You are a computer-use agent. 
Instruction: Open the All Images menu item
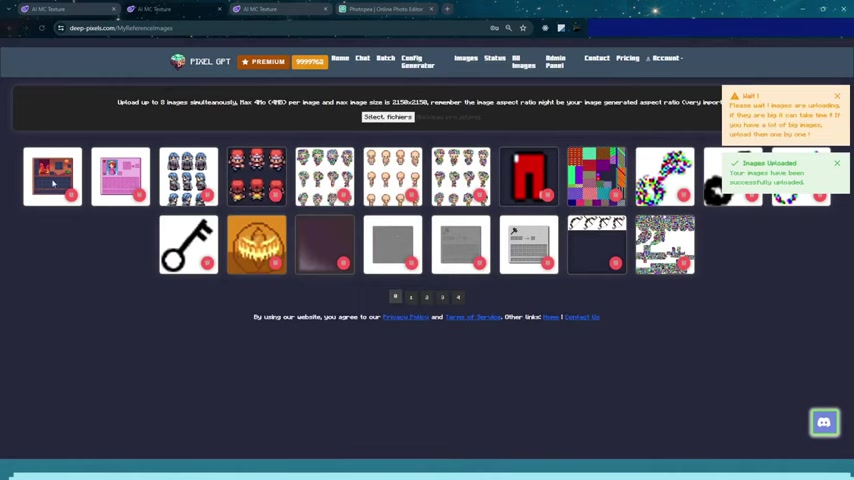[x=523, y=62]
